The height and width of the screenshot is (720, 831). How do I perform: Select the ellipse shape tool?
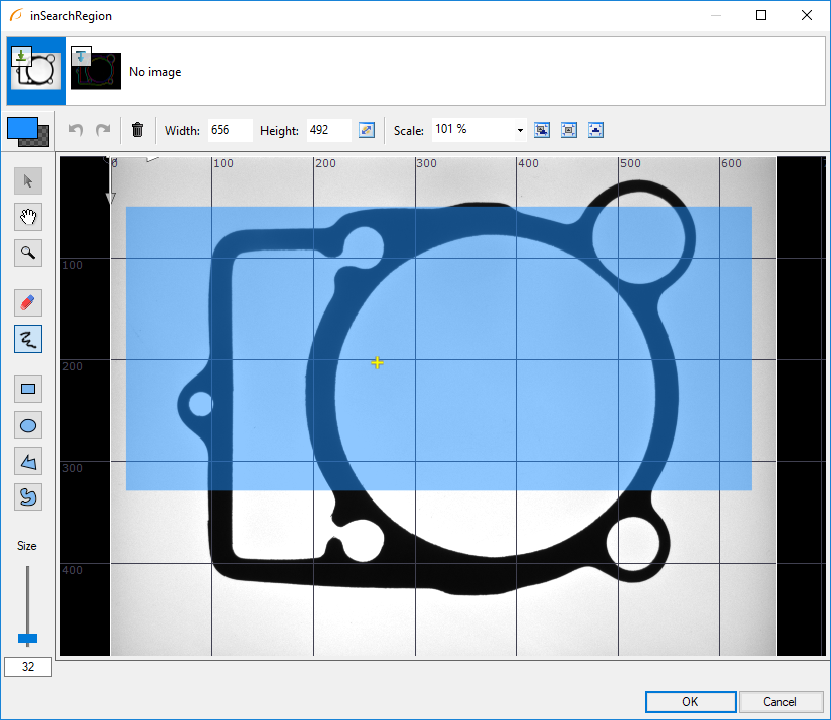click(x=28, y=425)
